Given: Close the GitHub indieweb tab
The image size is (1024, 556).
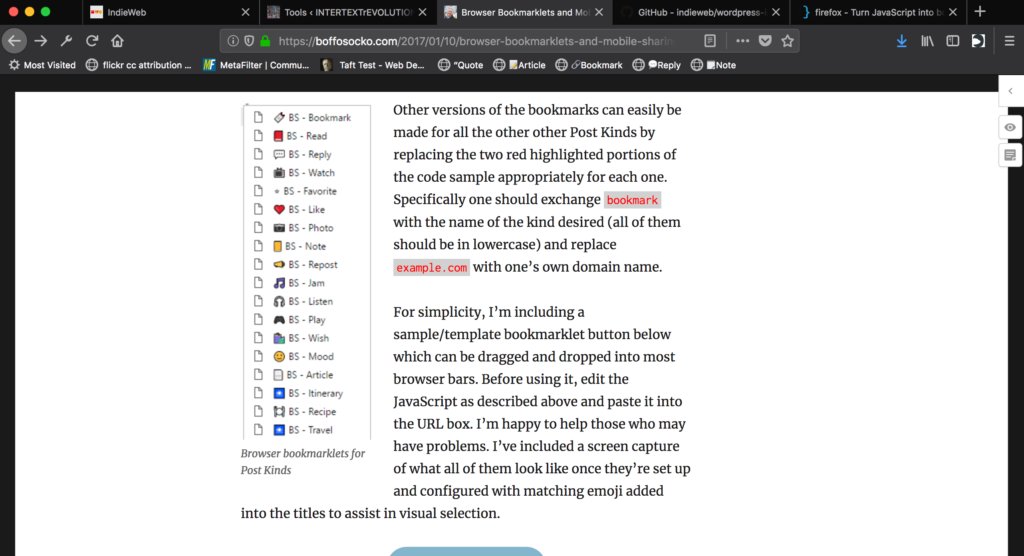Looking at the screenshot, I should (x=775, y=12).
